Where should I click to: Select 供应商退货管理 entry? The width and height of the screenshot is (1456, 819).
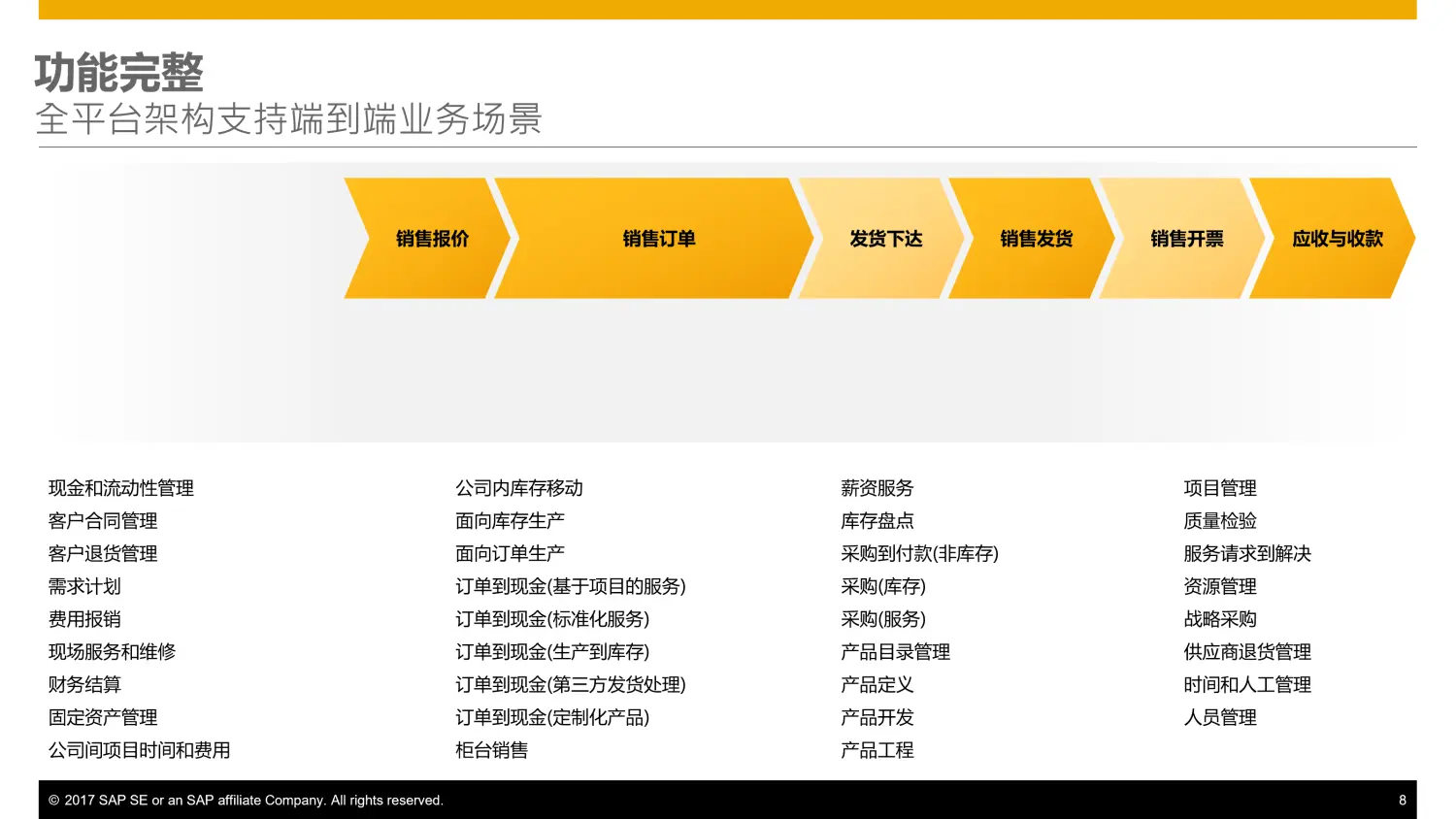click(1247, 652)
